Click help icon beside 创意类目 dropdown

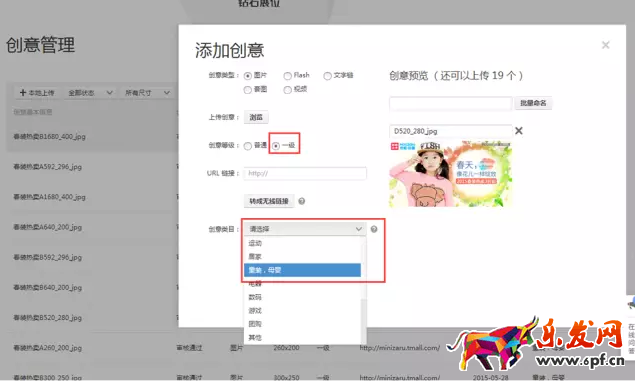[x=374, y=229]
